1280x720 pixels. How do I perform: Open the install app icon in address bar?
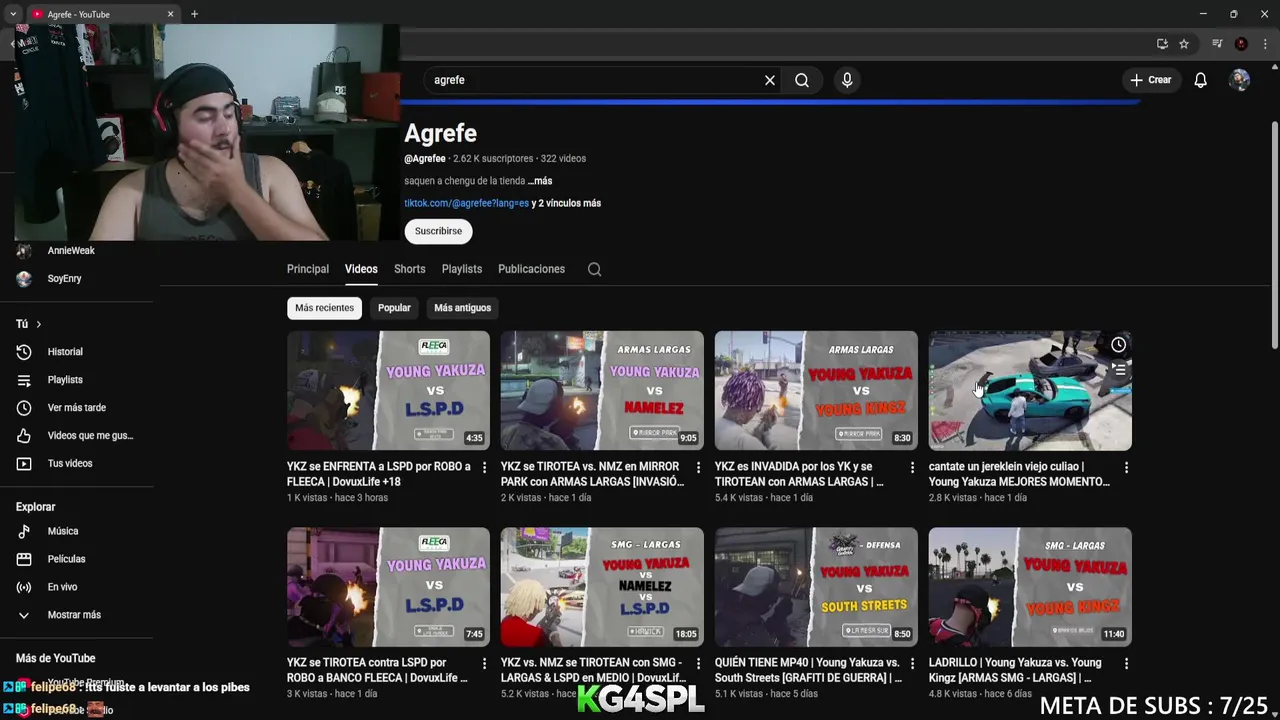tap(1162, 44)
